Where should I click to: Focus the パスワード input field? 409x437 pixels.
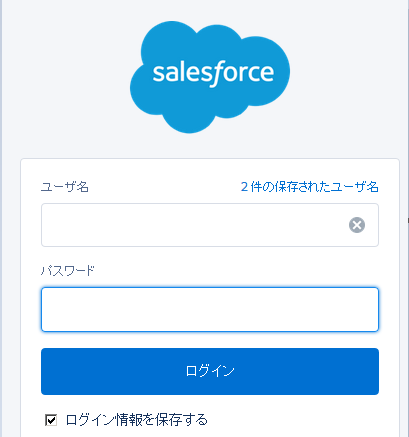(x=210, y=309)
